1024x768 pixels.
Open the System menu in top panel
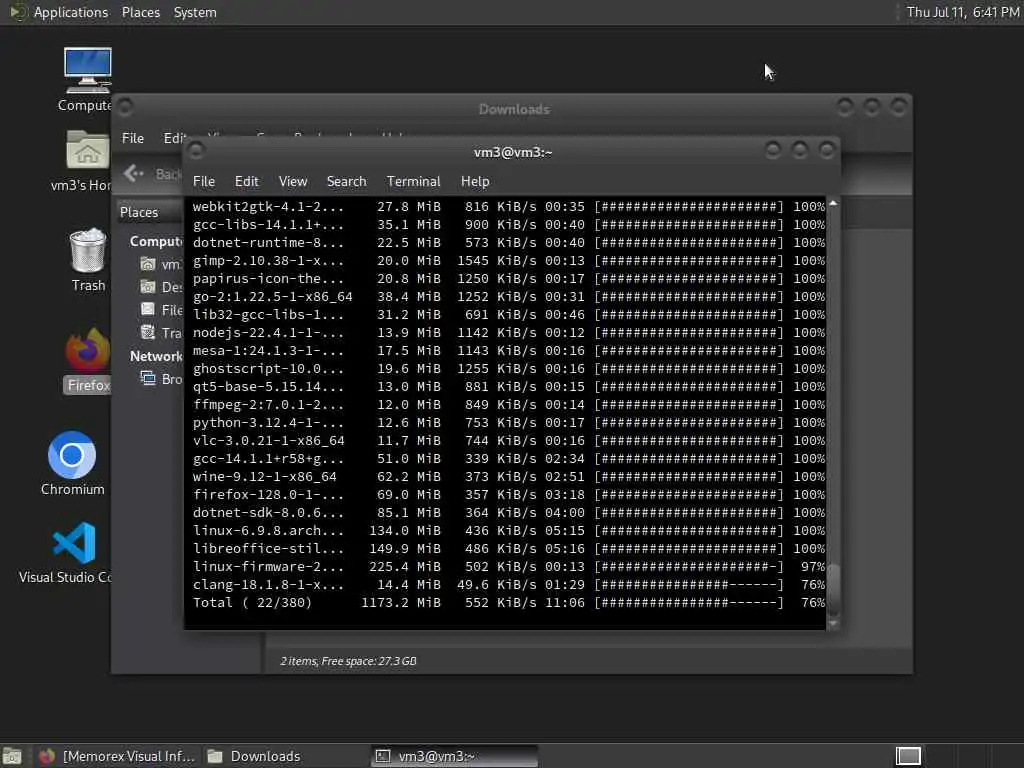[195, 12]
